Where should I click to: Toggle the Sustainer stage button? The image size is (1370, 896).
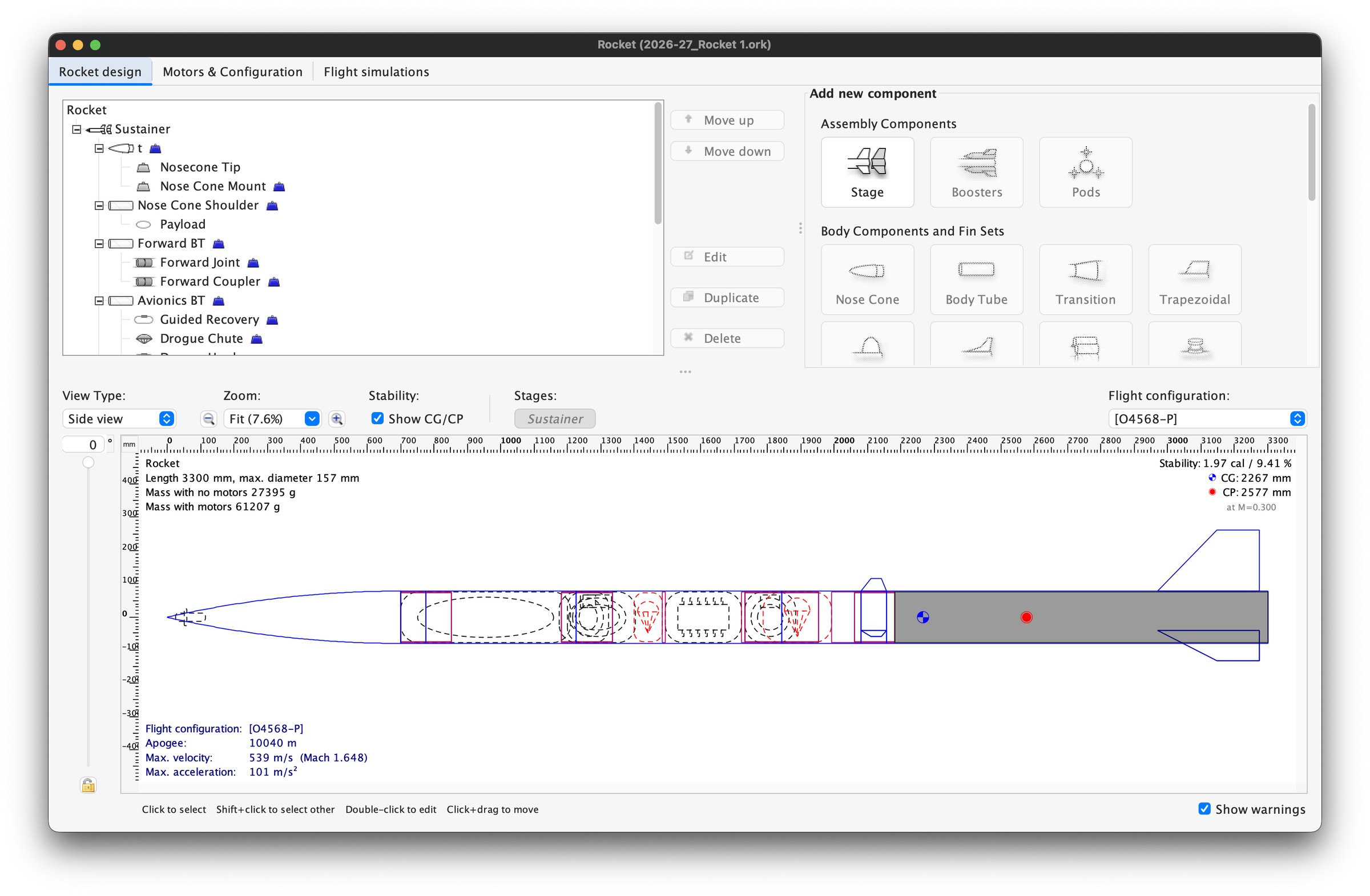[555, 419]
